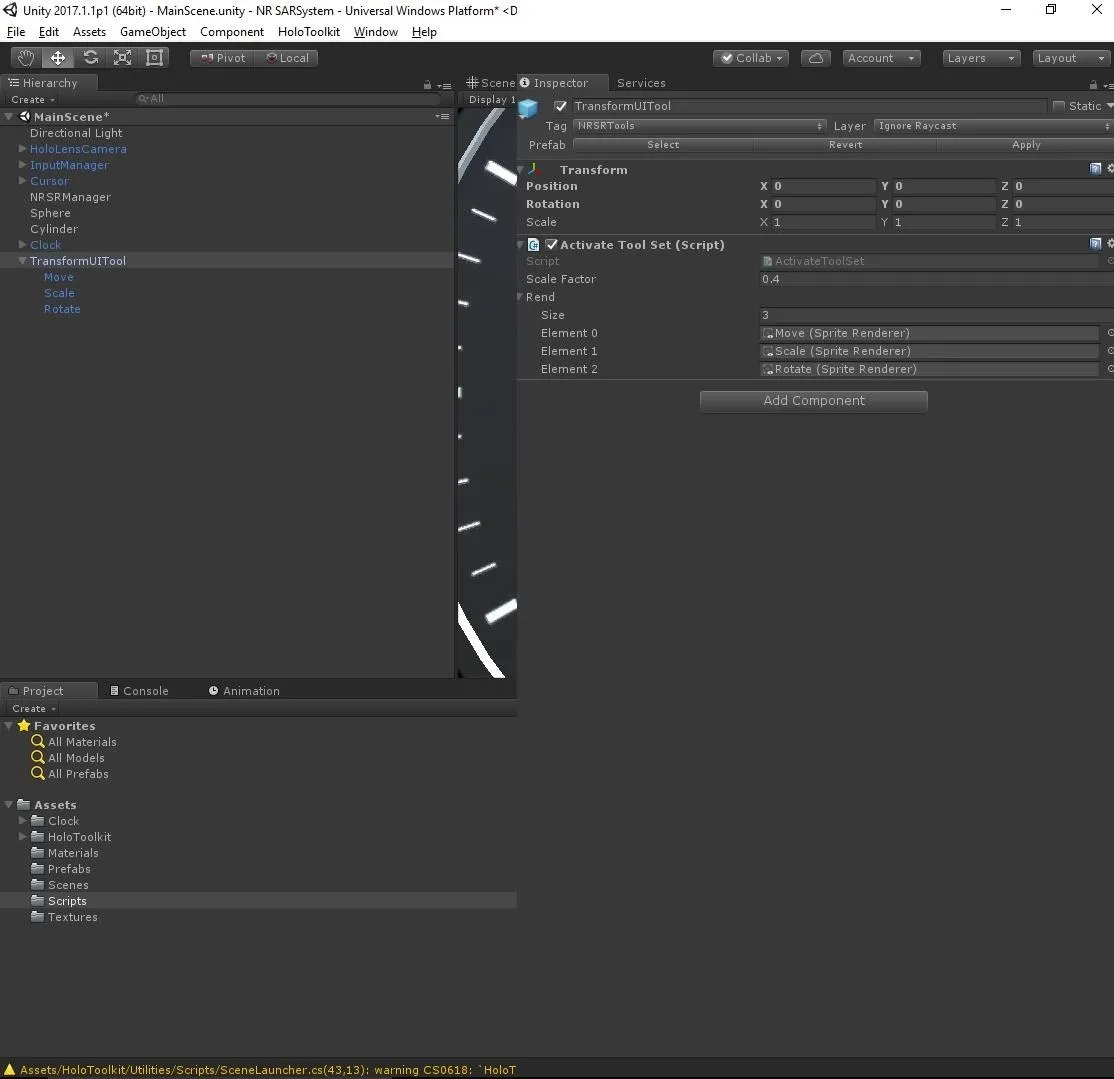Open the File menu
The width and height of the screenshot is (1114, 1079).
16,32
